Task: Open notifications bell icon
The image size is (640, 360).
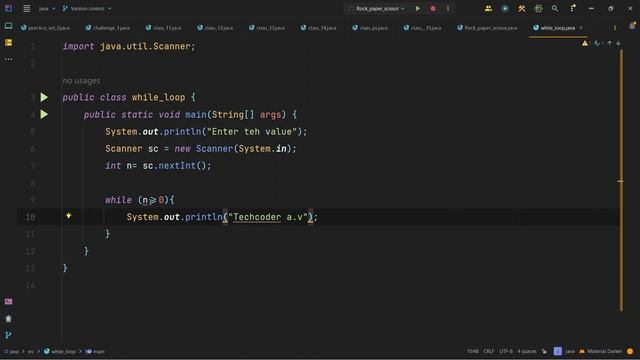Action: pyautogui.click(x=632, y=26)
